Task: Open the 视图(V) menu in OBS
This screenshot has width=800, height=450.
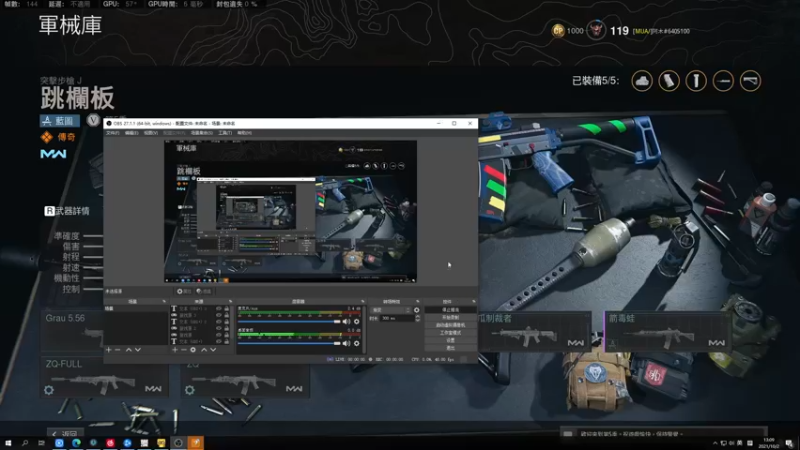Action: (151, 133)
